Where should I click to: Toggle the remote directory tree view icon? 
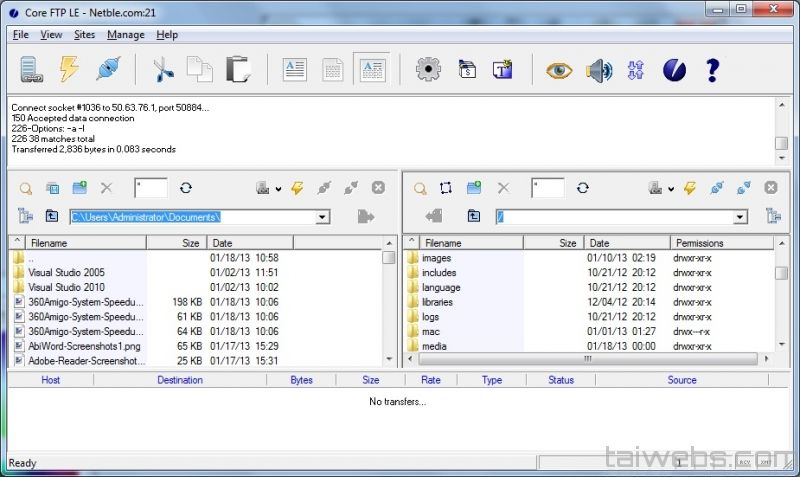coord(773,216)
